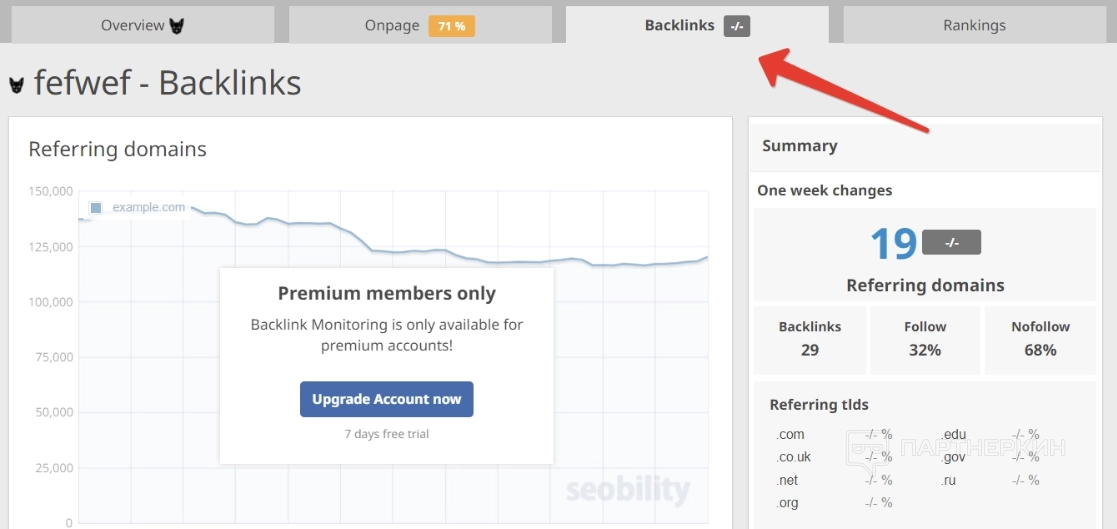Click the dog icon beside fefwef heading
This screenshot has height=529, width=1117.
coord(17,85)
